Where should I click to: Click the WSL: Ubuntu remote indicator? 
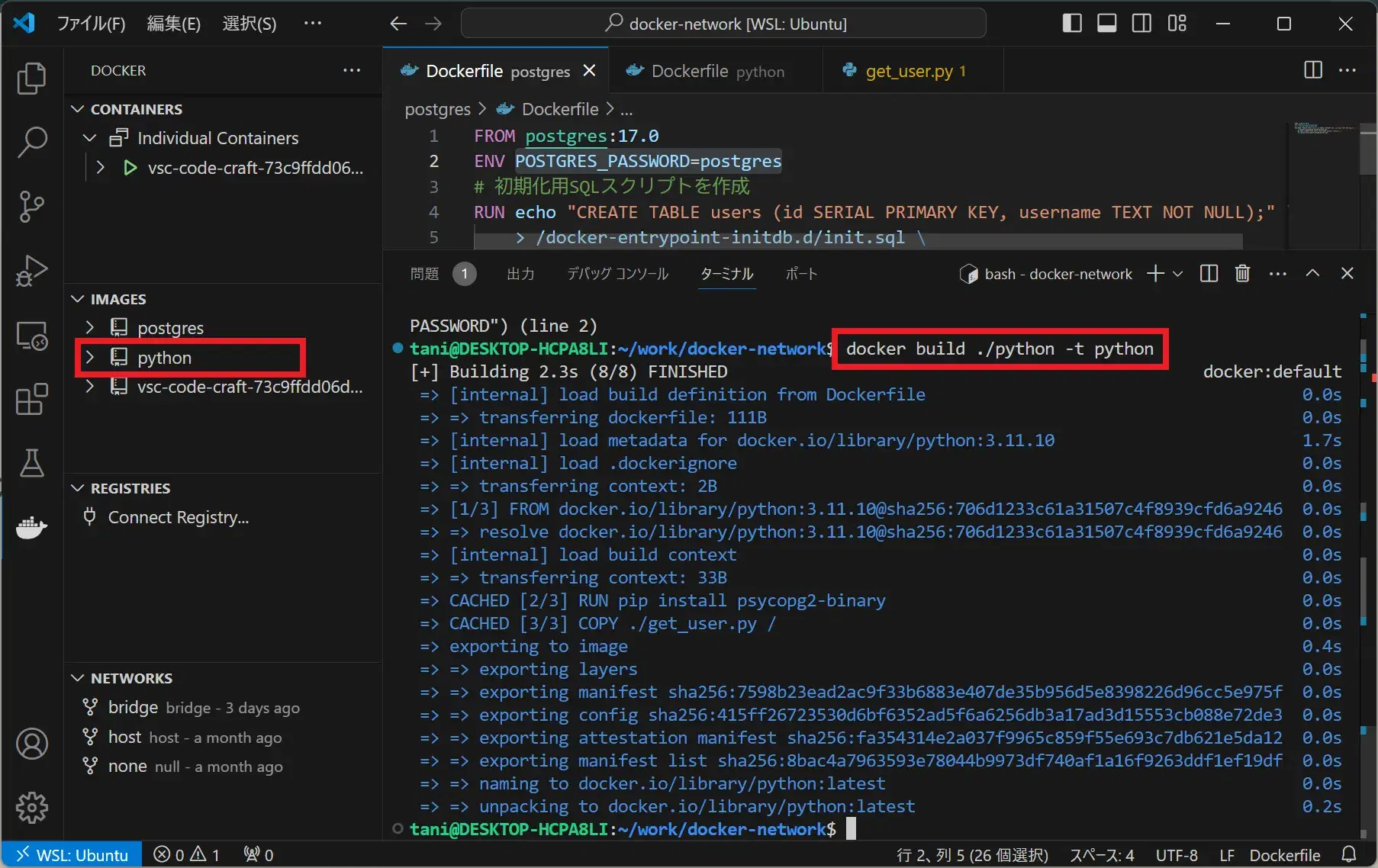click(72, 854)
